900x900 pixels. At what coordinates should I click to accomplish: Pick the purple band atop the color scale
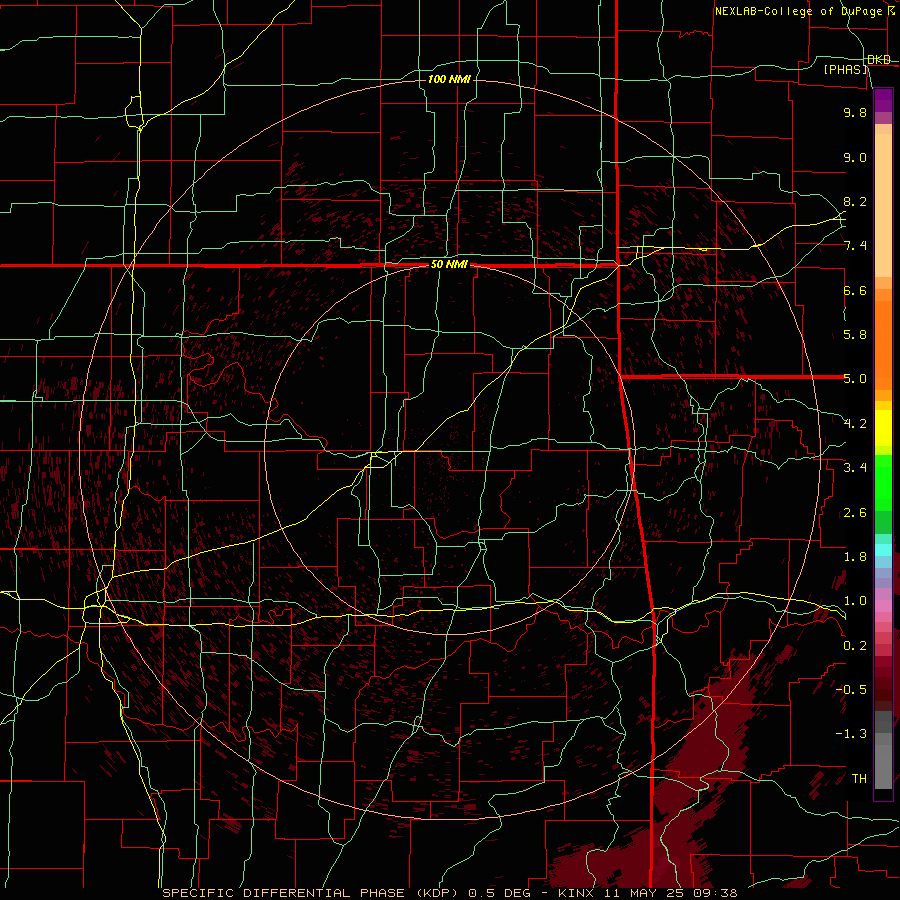(883, 100)
